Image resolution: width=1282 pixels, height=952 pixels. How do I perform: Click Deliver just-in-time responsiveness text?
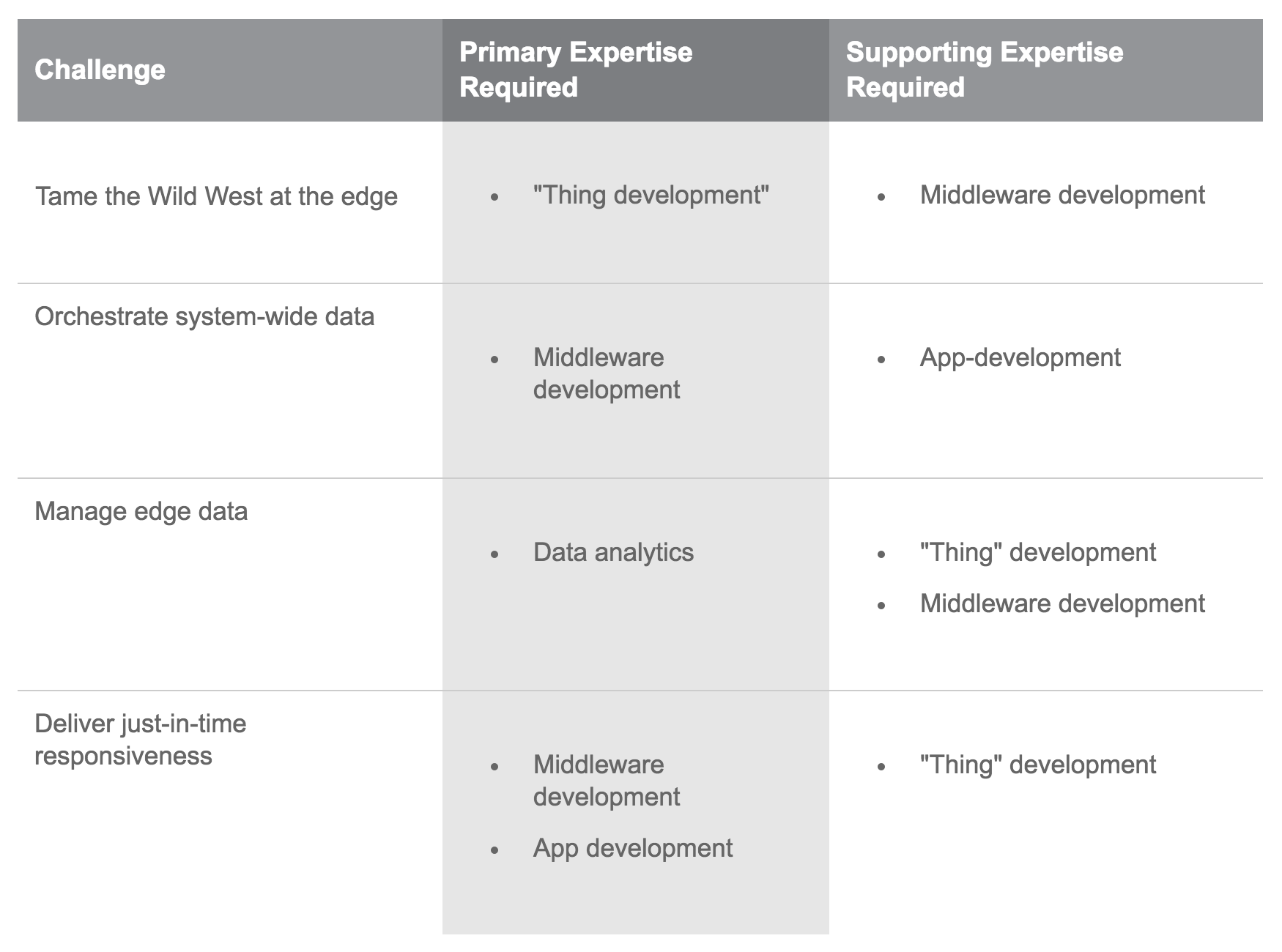(141, 740)
